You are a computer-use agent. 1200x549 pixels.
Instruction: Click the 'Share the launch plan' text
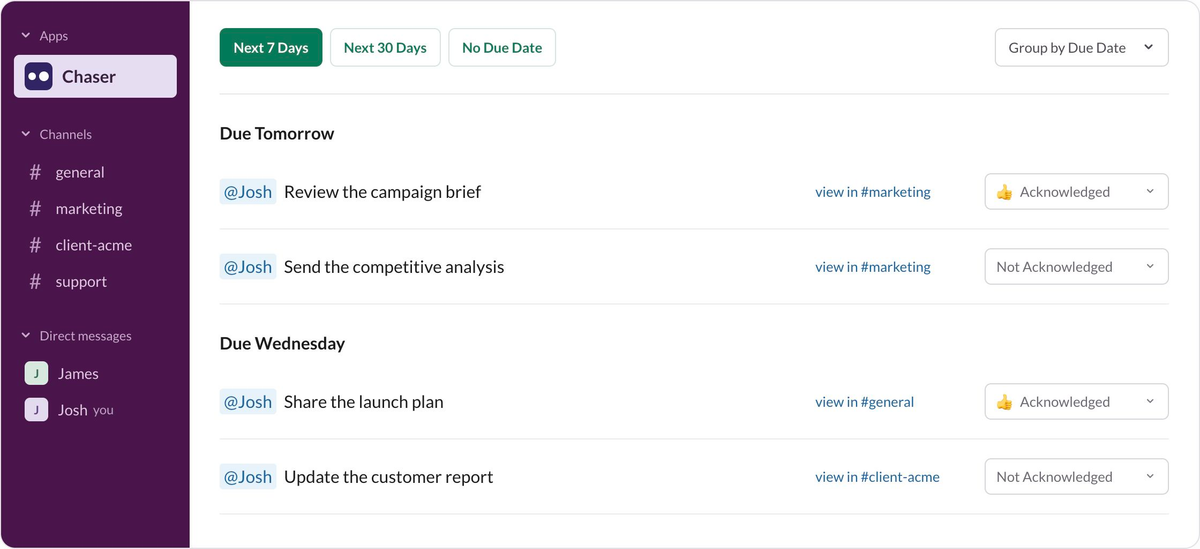pos(364,402)
